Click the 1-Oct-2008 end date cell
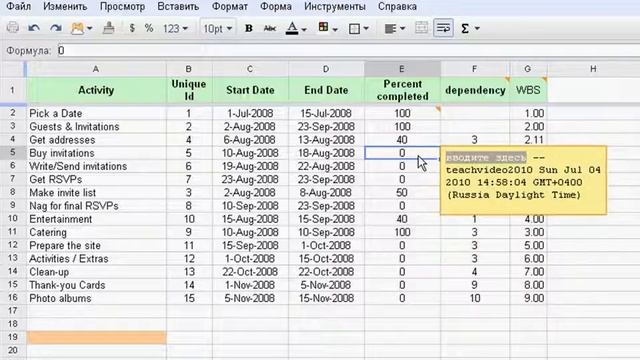640x360 pixels. (326, 246)
